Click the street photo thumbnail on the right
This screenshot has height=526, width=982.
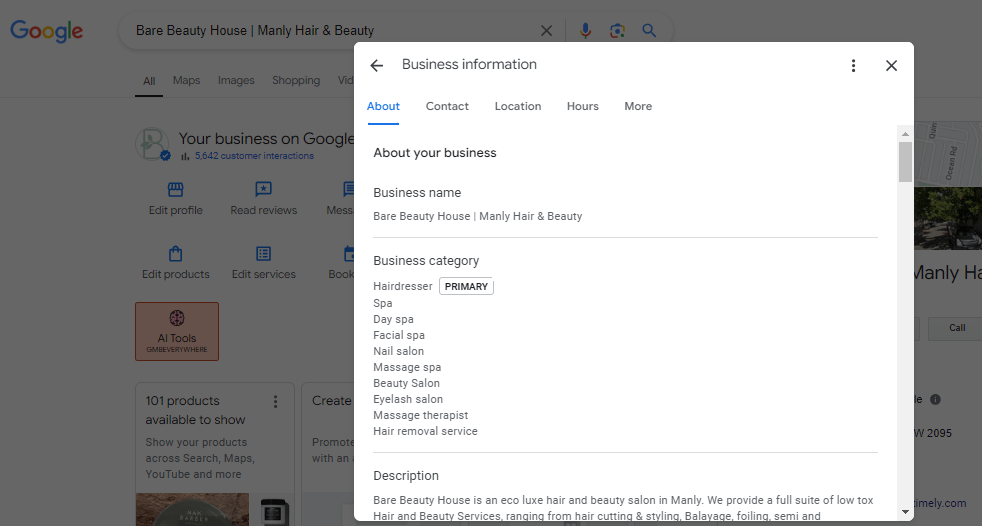948,218
